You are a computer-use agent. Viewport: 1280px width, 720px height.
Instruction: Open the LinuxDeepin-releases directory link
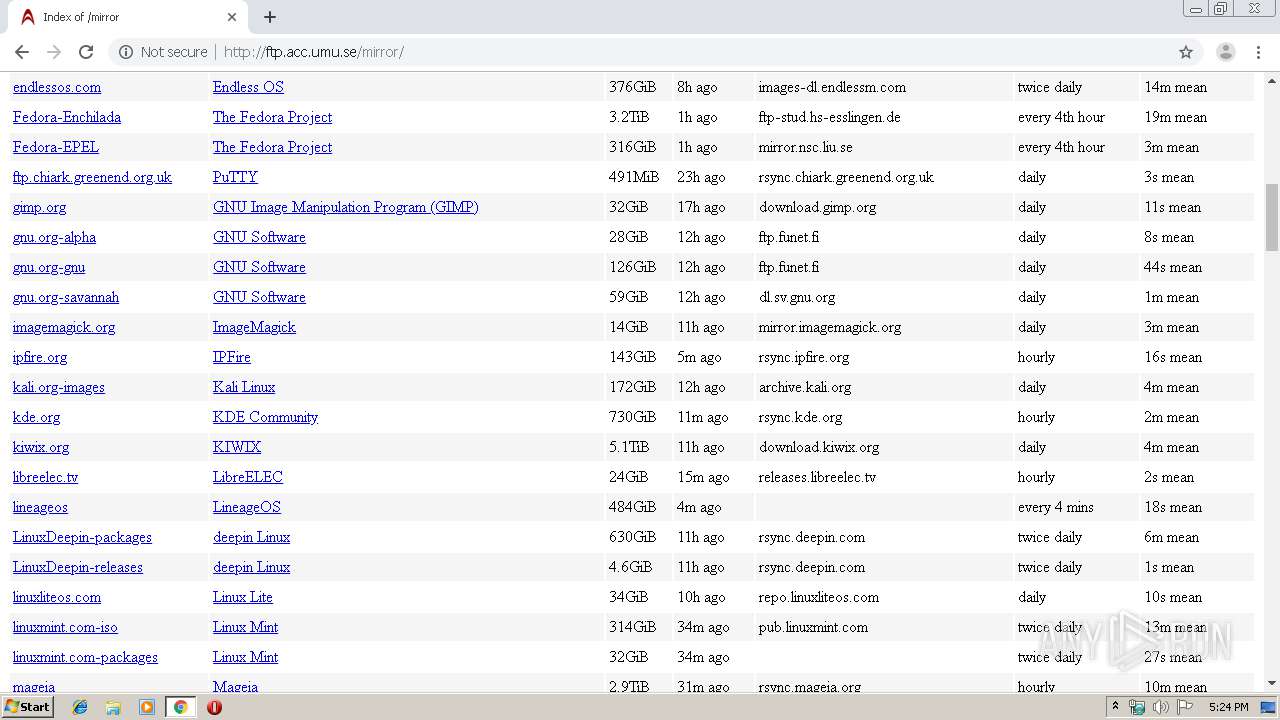pyautogui.click(x=78, y=567)
